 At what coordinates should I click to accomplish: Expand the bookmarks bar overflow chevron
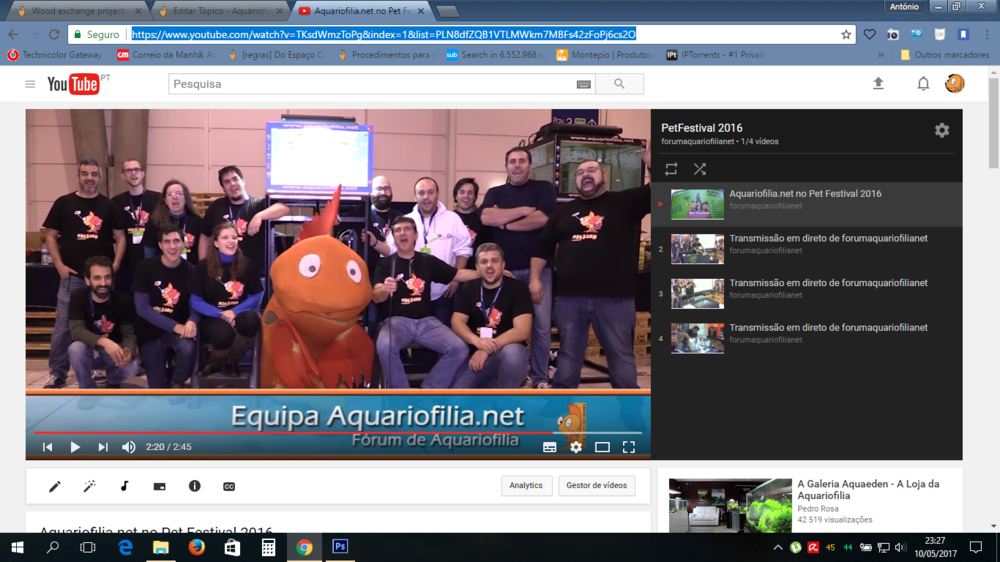[881, 55]
